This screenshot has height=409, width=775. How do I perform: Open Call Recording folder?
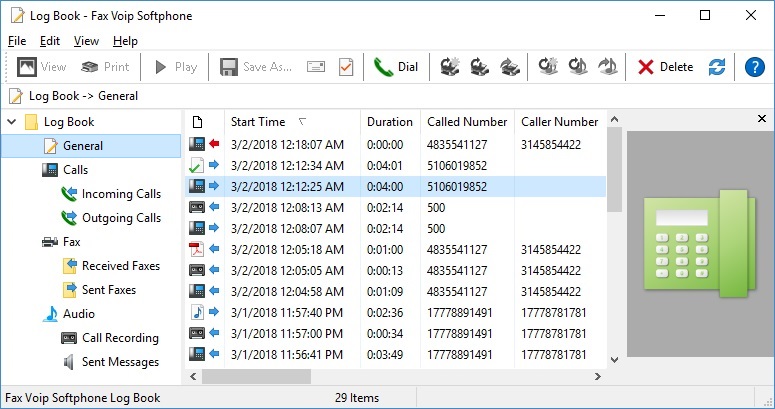click(110, 338)
